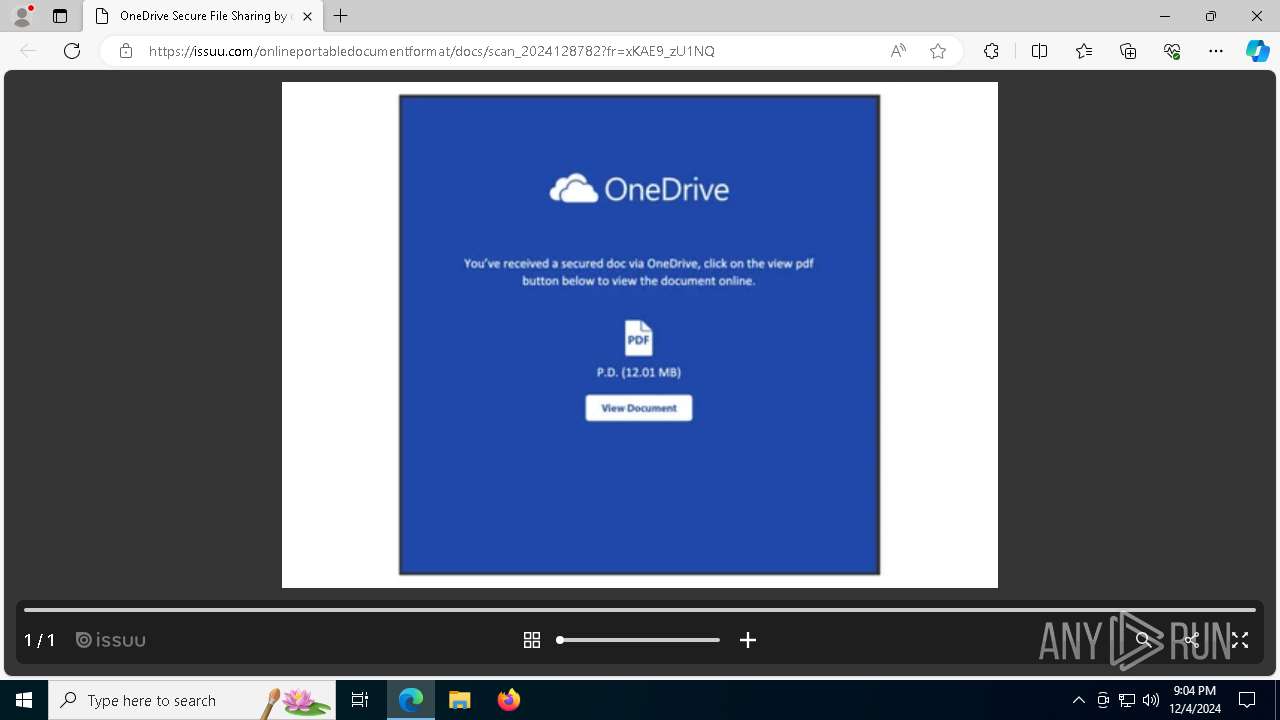Open the Copilot sidebar icon

tap(1257, 51)
